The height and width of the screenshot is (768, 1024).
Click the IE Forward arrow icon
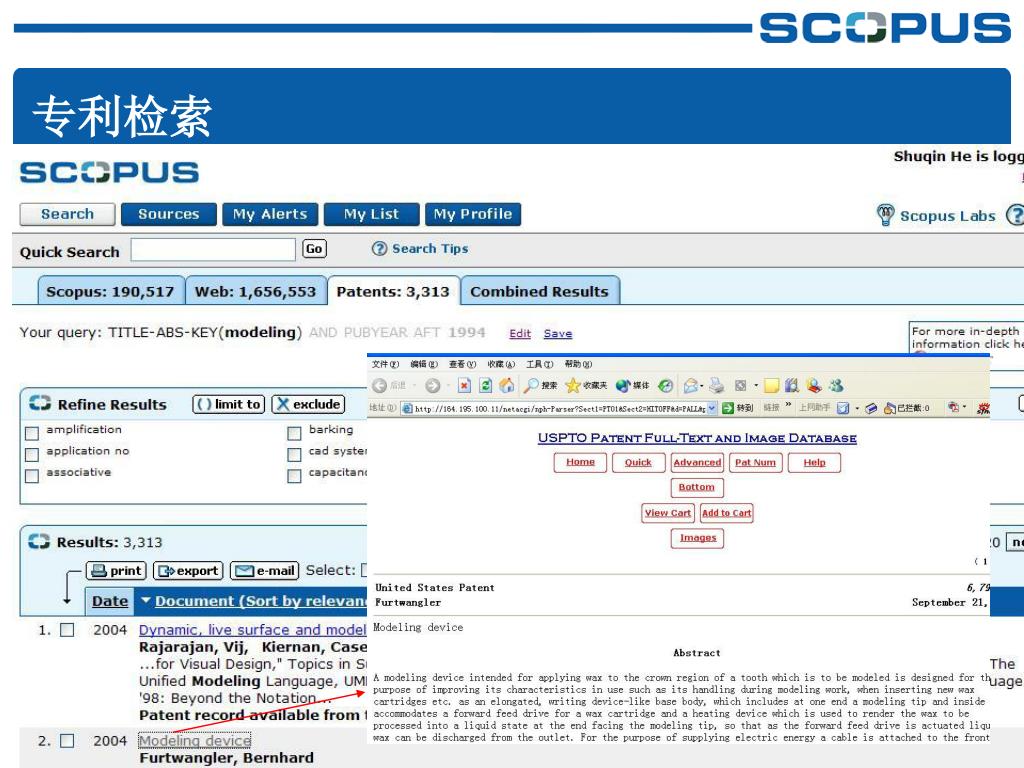coord(432,386)
